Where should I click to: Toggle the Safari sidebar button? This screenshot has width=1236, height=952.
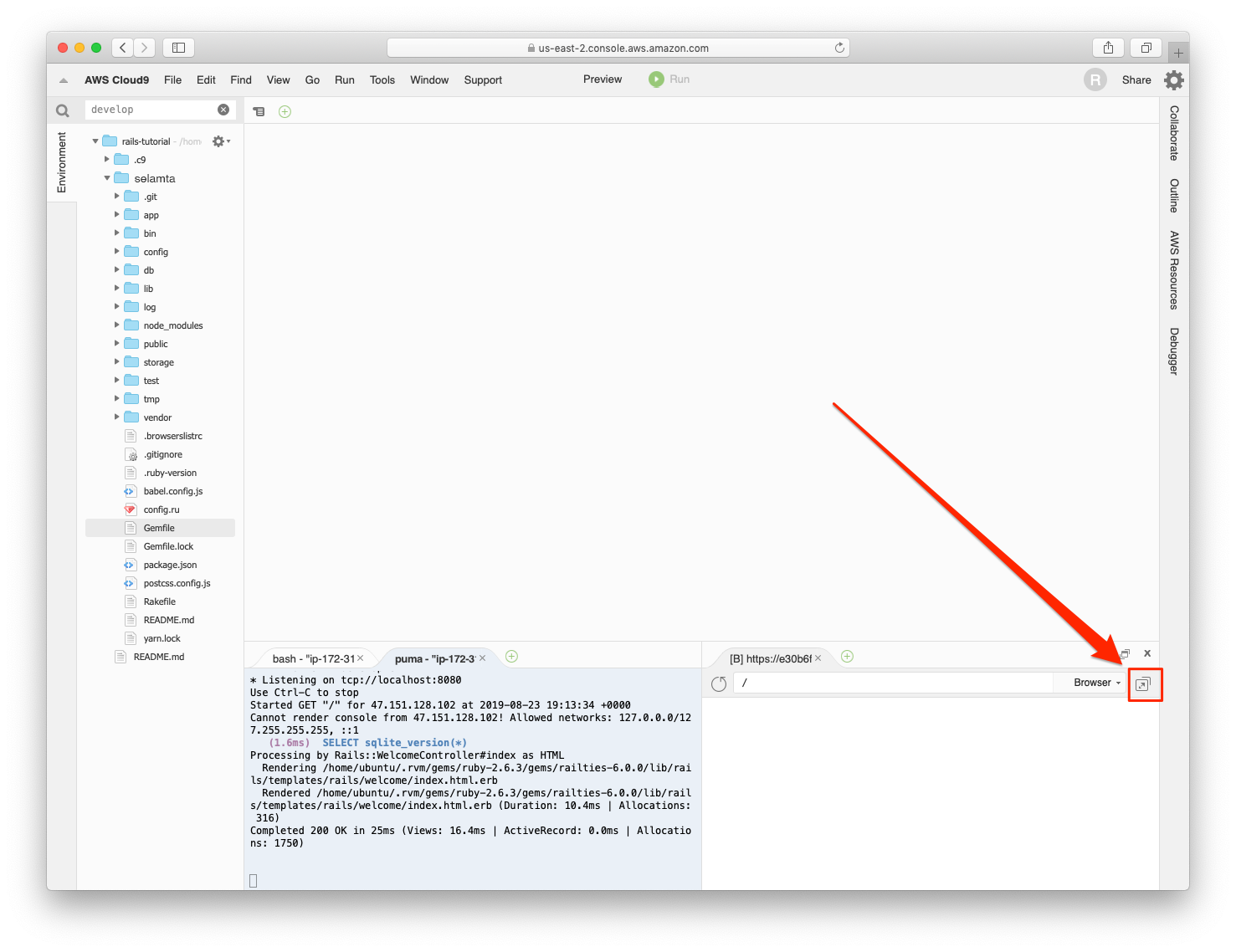pyautogui.click(x=178, y=48)
